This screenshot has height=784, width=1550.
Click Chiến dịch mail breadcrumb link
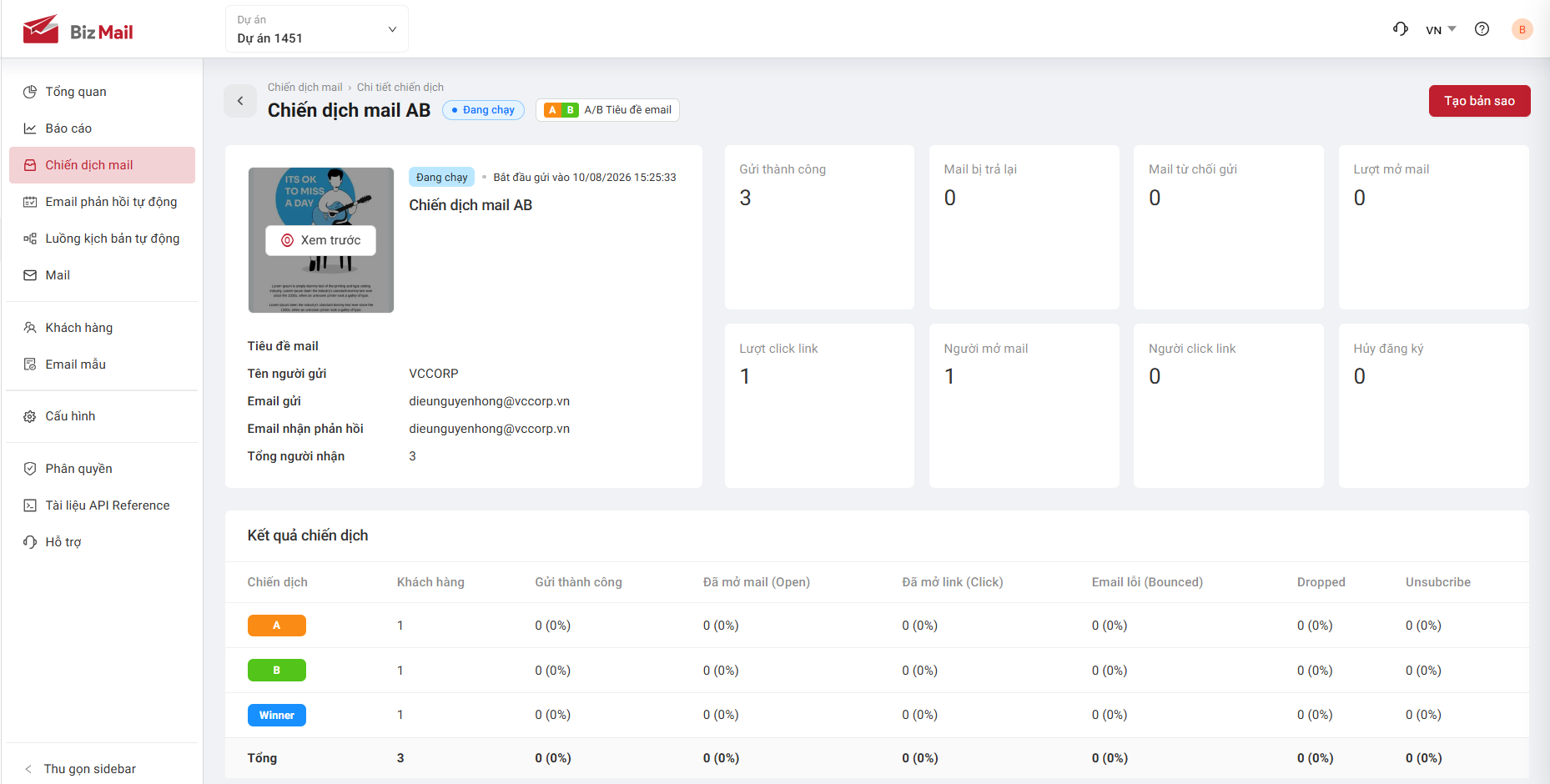304,87
